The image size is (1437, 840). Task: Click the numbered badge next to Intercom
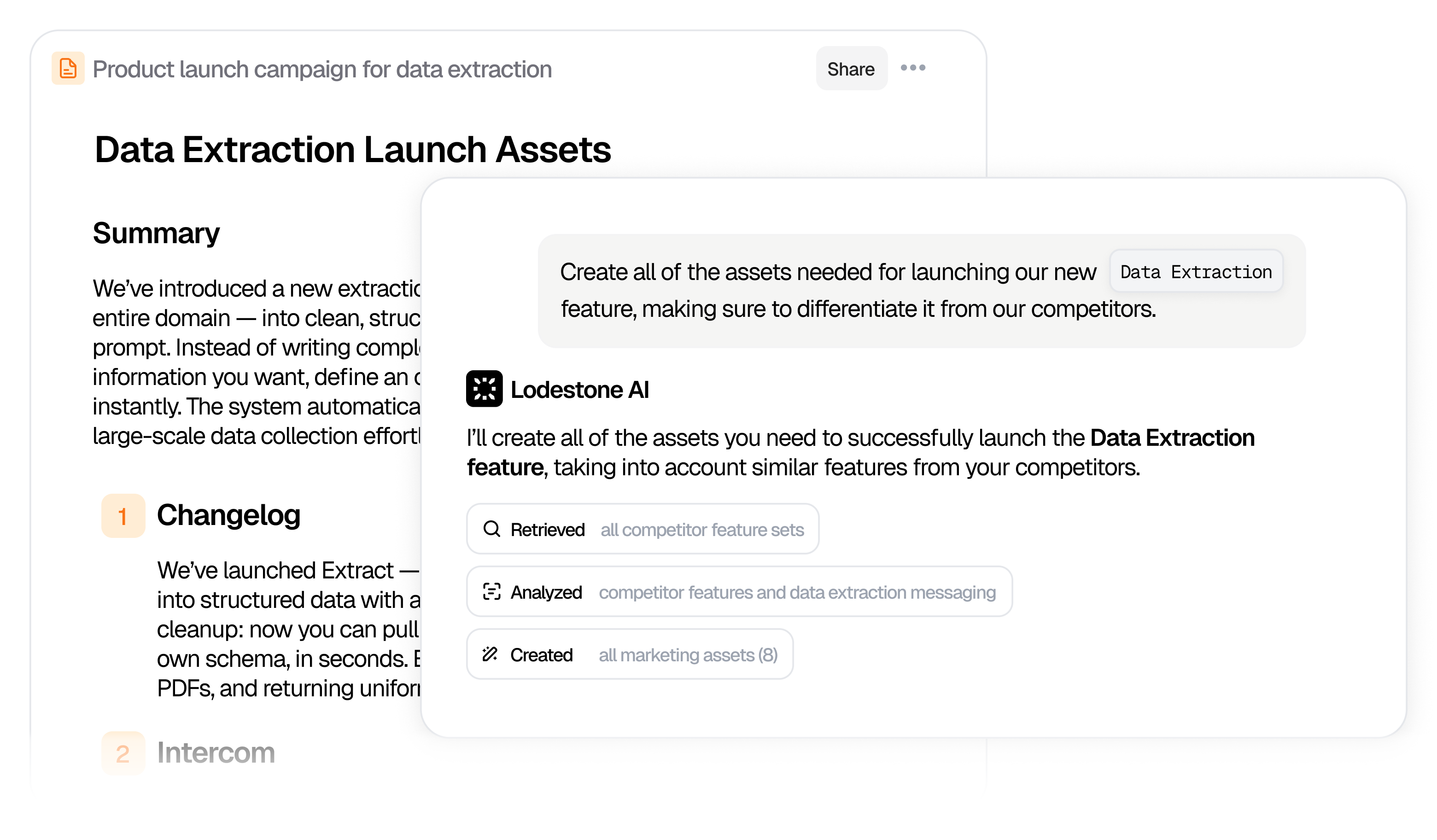[x=123, y=753]
